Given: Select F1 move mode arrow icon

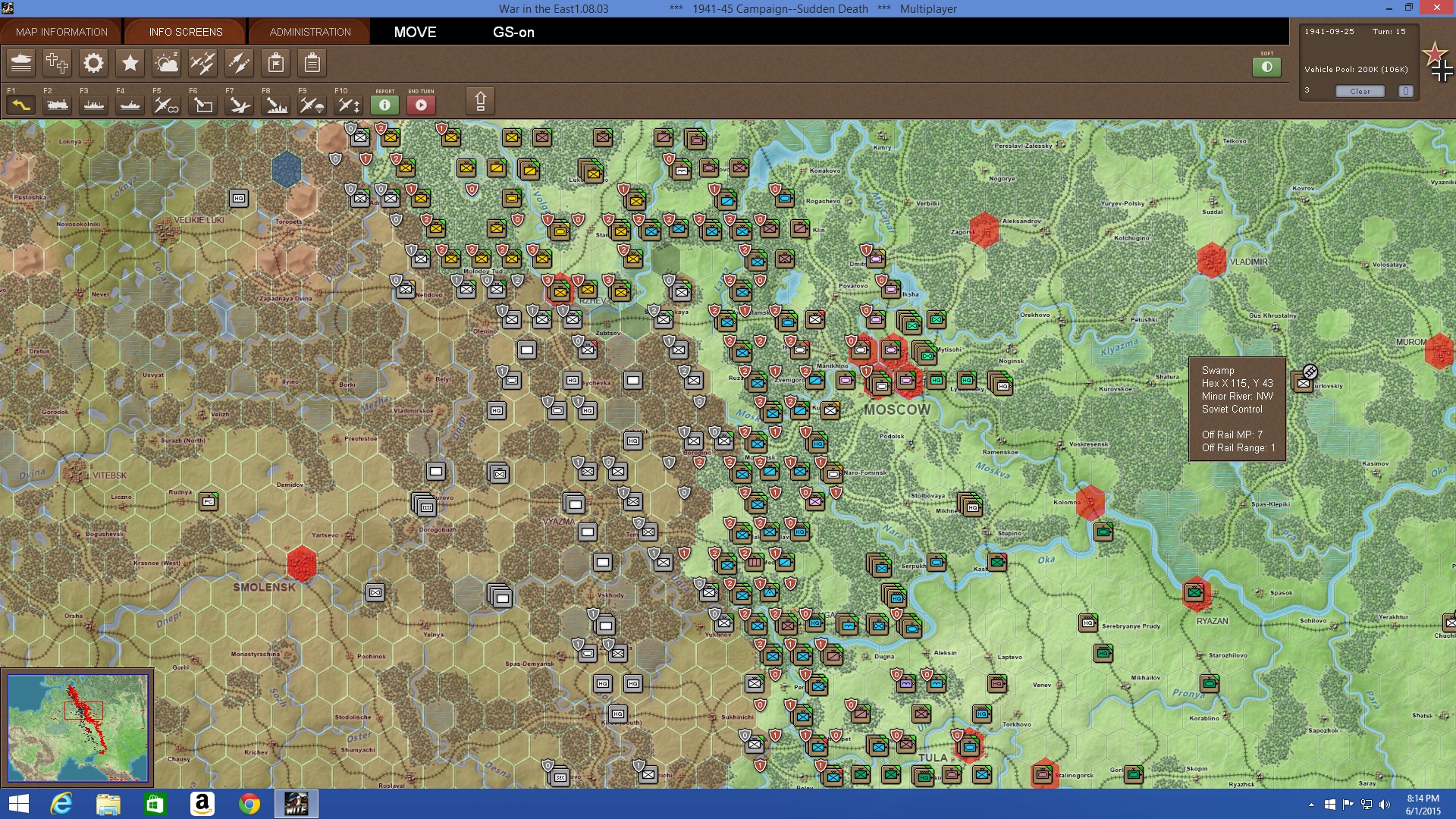Looking at the screenshot, I should pyautogui.click(x=21, y=105).
